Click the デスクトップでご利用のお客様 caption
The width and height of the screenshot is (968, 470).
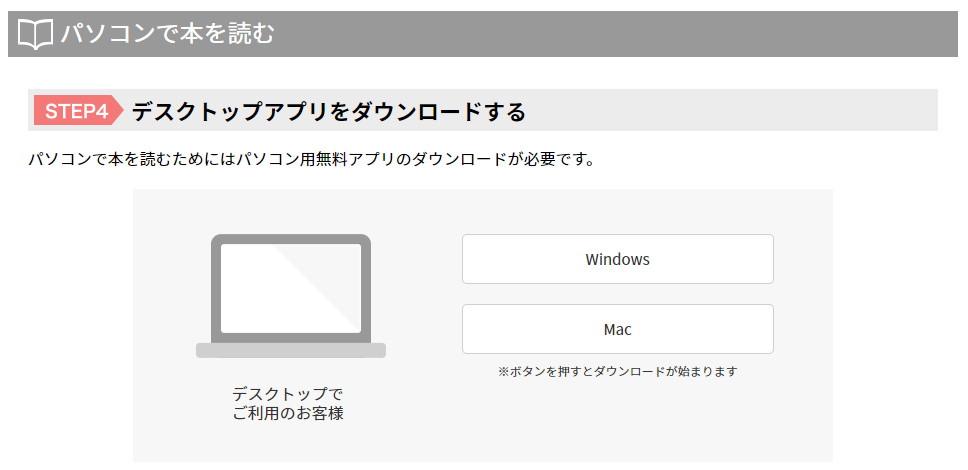[x=288, y=403]
